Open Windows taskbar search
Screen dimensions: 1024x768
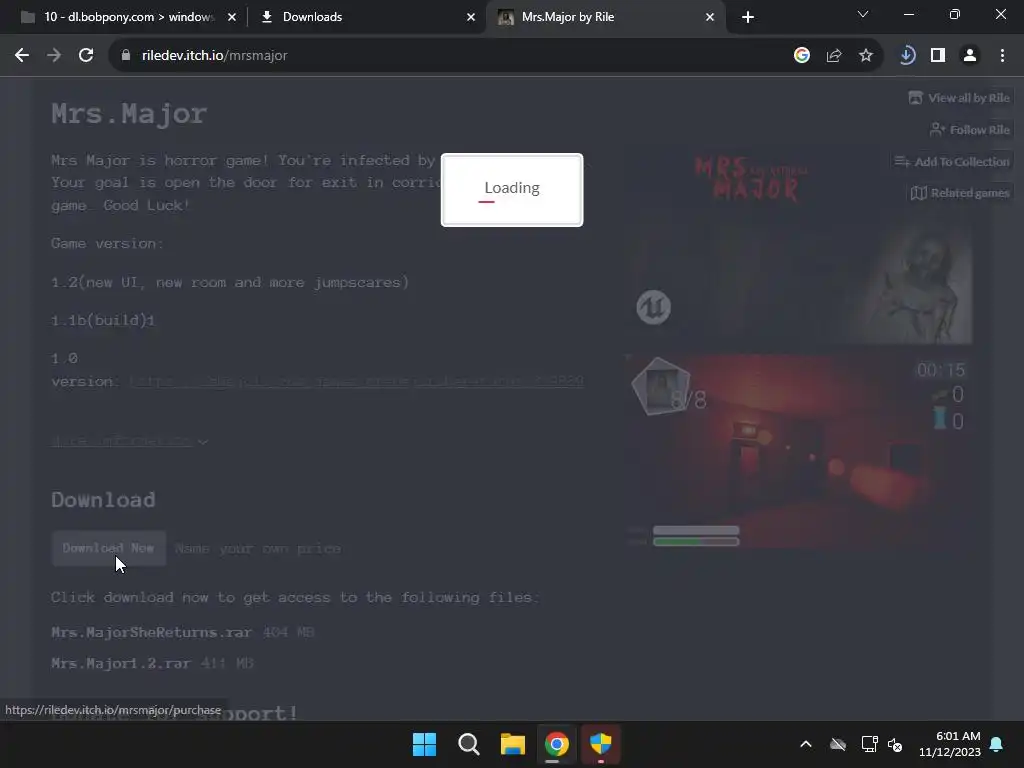pos(468,744)
